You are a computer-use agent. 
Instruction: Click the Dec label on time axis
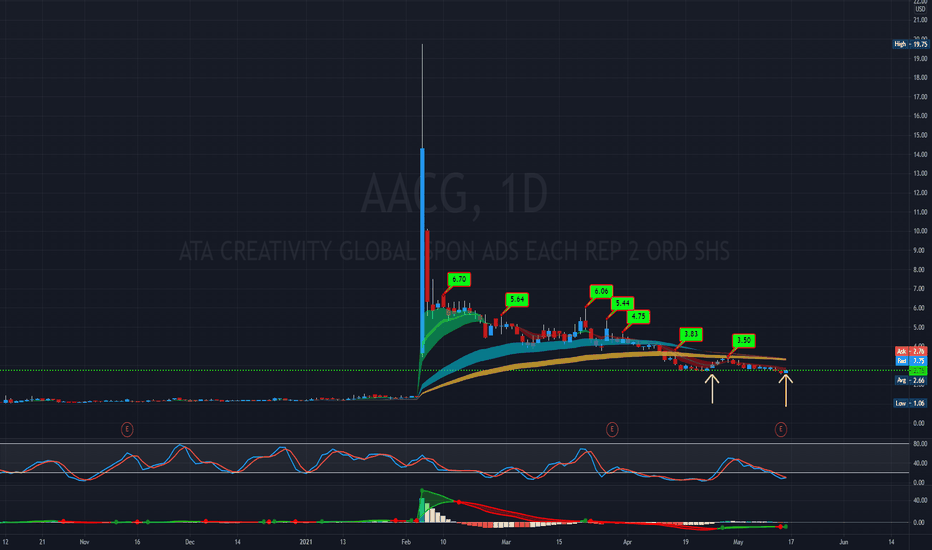(190, 542)
